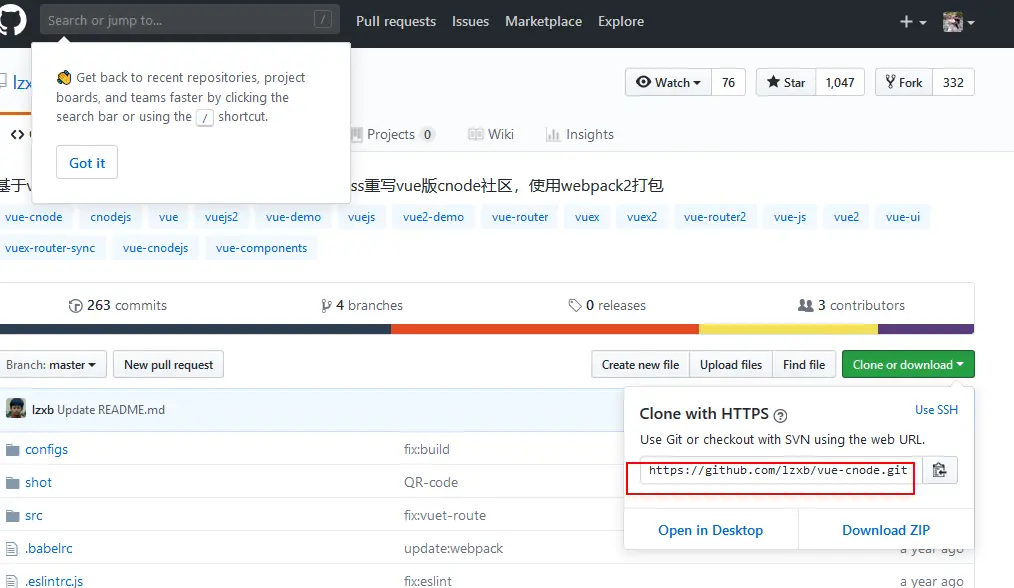Click Open in Desktop
This screenshot has width=1014, height=588.
tap(711, 530)
